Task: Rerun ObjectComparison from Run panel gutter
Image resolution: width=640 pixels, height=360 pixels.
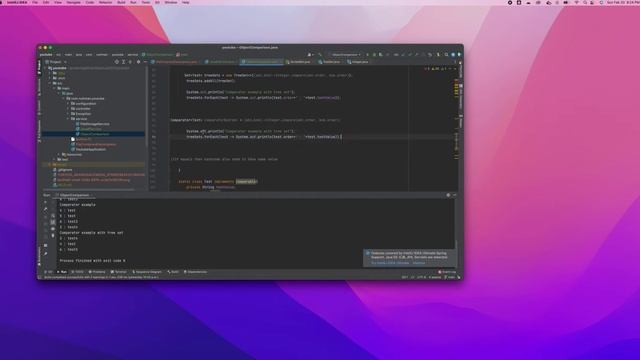Action: point(45,202)
